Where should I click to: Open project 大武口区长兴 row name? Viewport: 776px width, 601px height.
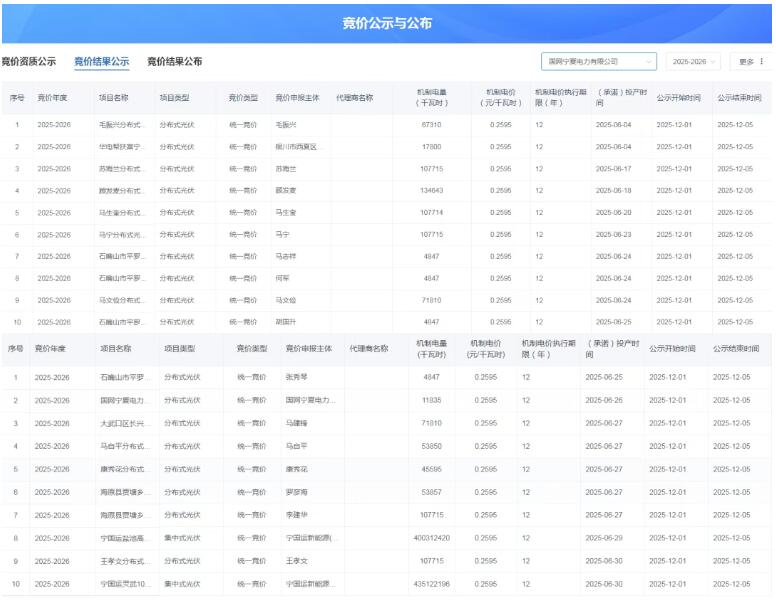coord(124,423)
